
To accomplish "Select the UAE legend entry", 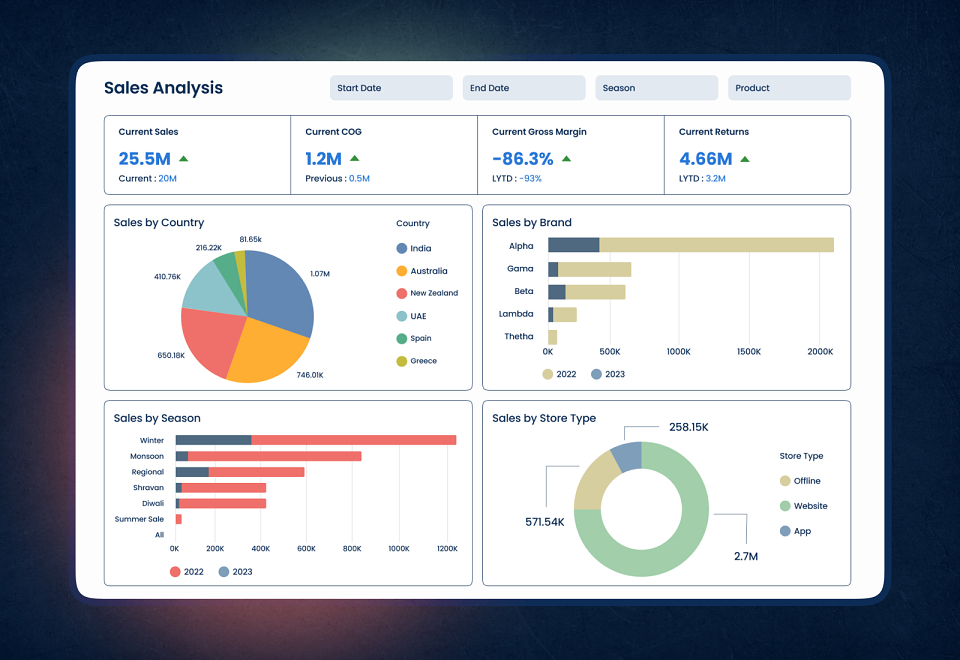I will pos(411,316).
